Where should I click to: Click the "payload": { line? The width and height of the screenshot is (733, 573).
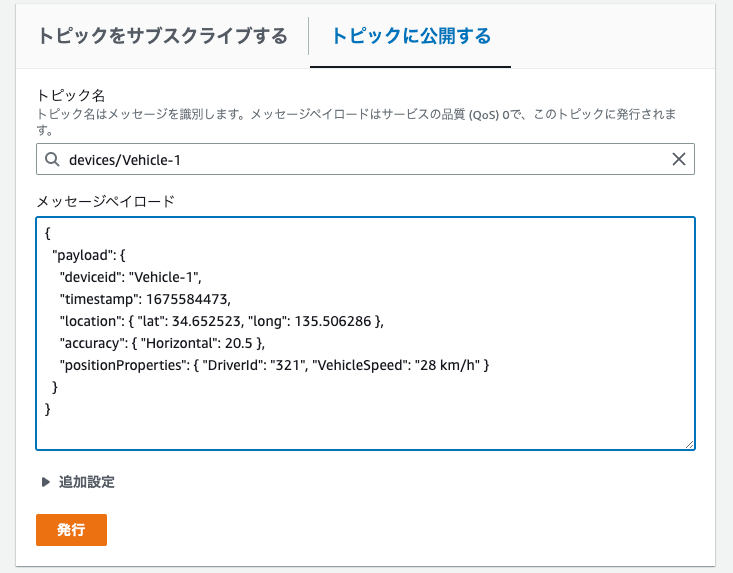pyautogui.click(x=89, y=255)
